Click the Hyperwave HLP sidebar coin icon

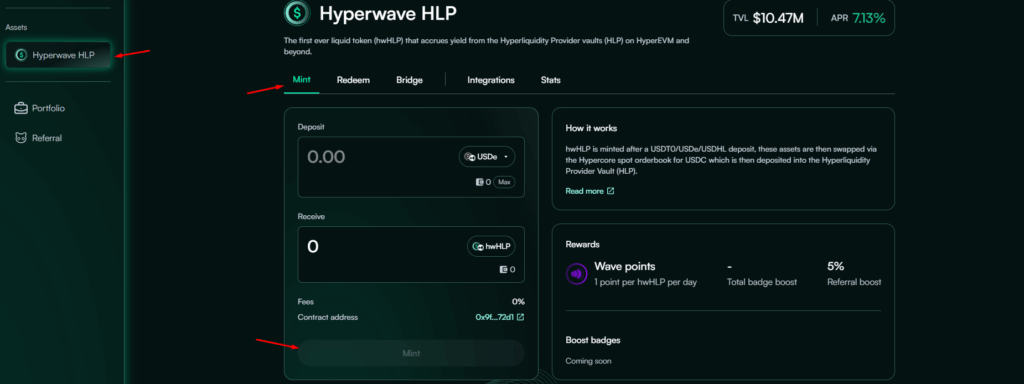pos(21,56)
